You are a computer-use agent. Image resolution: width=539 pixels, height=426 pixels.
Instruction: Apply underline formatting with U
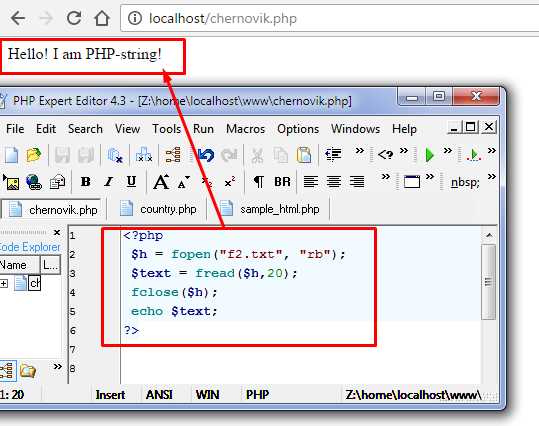(x=131, y=182)
